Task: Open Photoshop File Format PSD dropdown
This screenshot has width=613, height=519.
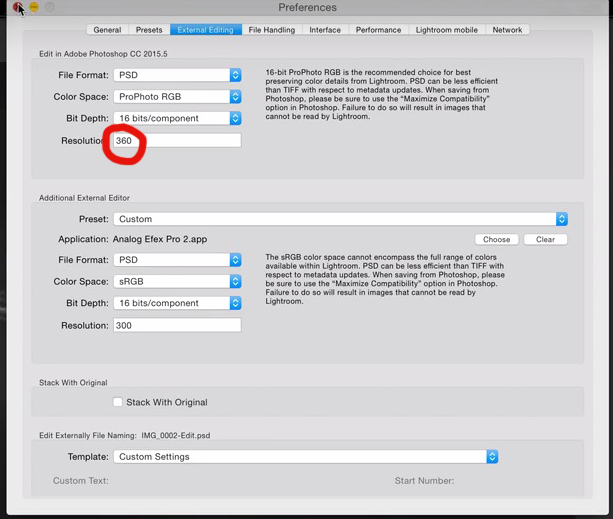Action: 178,75
